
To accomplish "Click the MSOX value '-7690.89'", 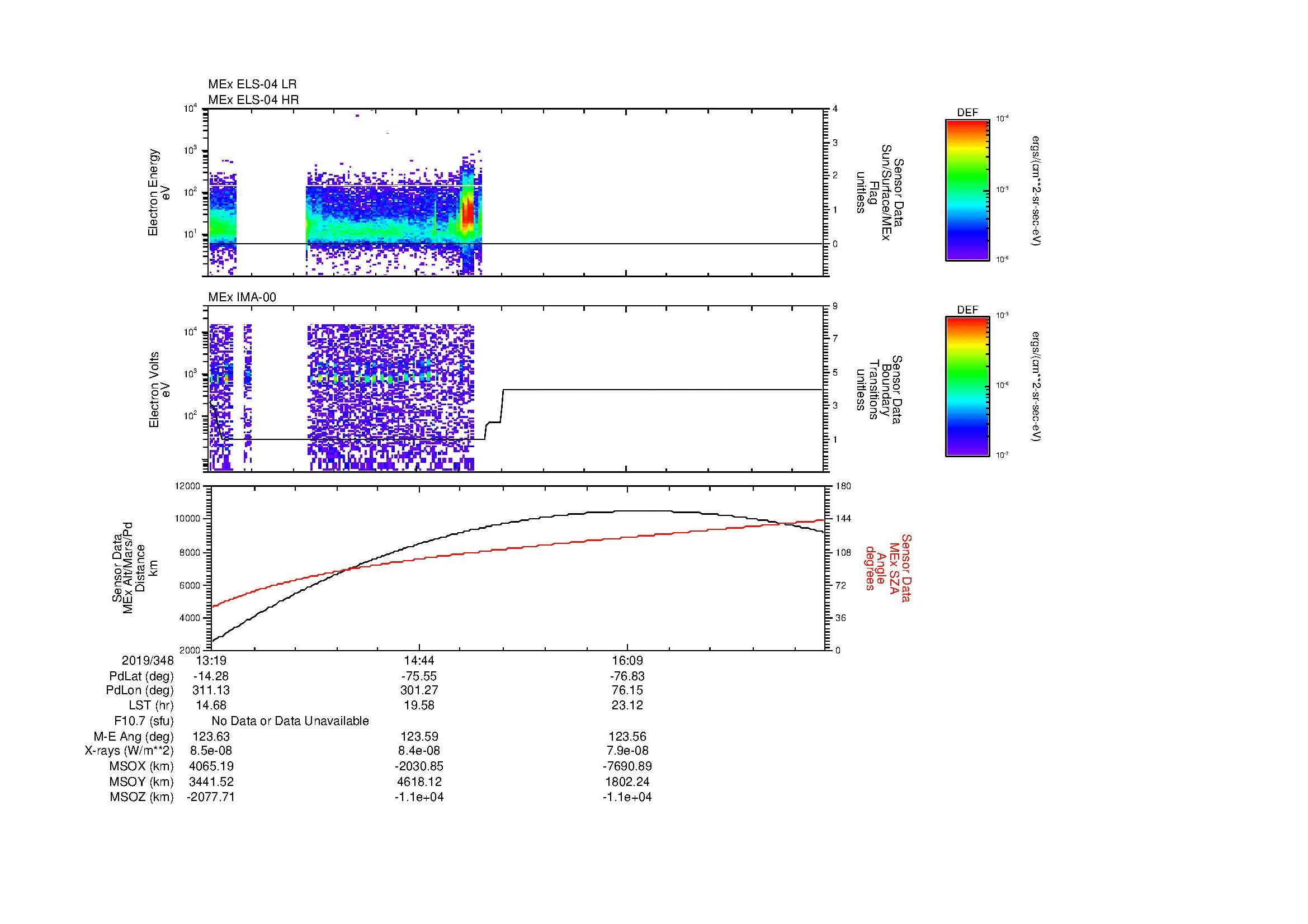I will [627, 766].
